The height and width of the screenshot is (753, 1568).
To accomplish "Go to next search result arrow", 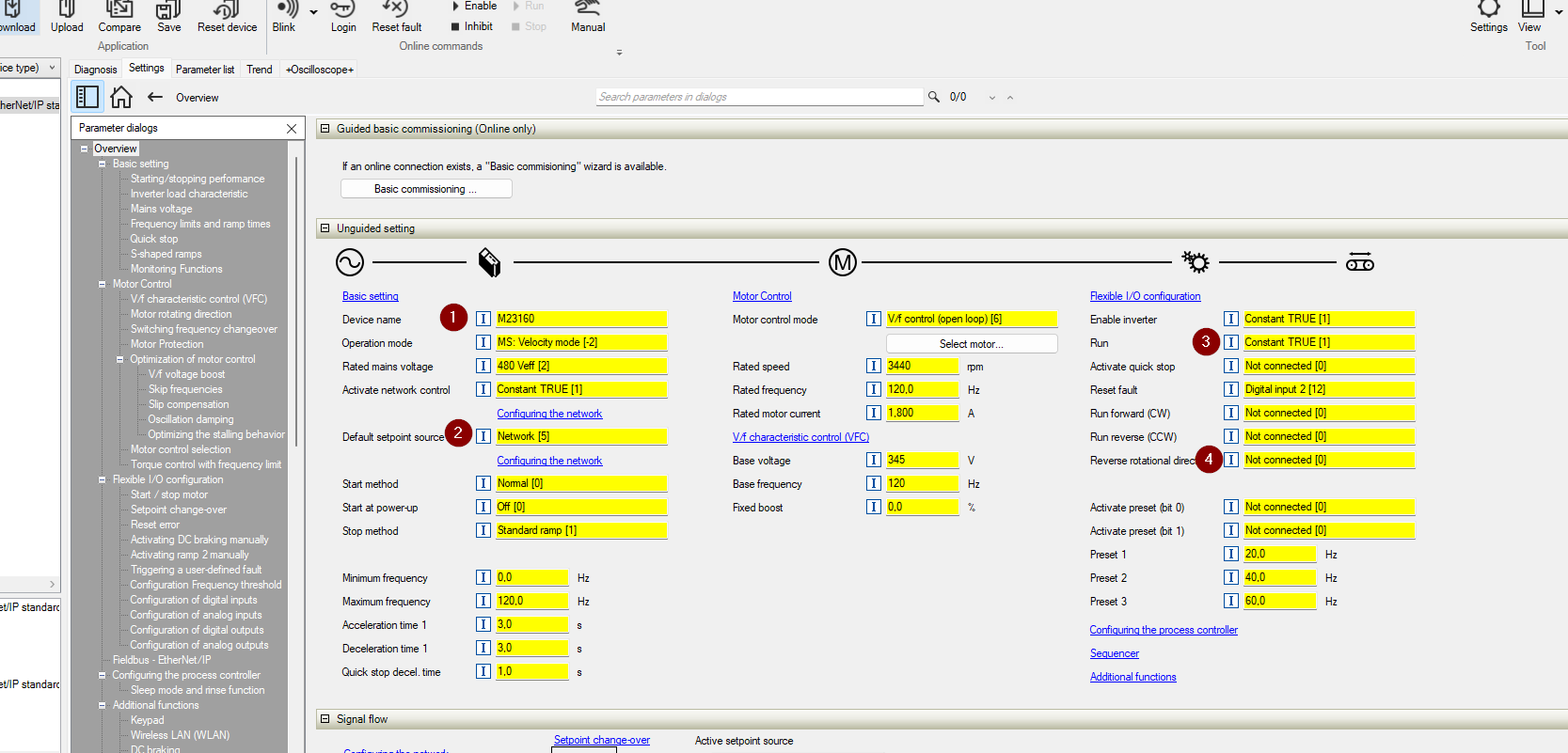I will coord(991,98).
